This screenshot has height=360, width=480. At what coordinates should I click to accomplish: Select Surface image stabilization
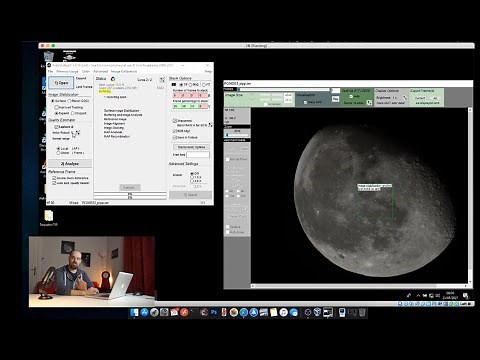[x=59, y=101]
